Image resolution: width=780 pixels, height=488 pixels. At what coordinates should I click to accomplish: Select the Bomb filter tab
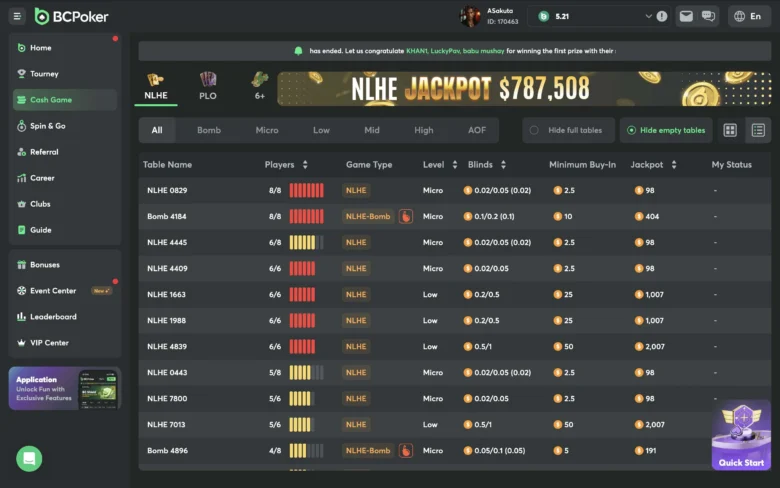(x=209, y=130)
